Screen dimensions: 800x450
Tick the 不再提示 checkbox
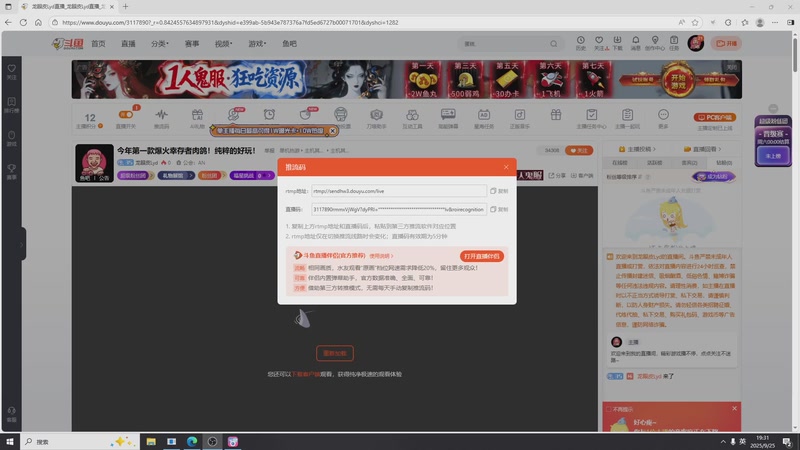click(609, 409)
